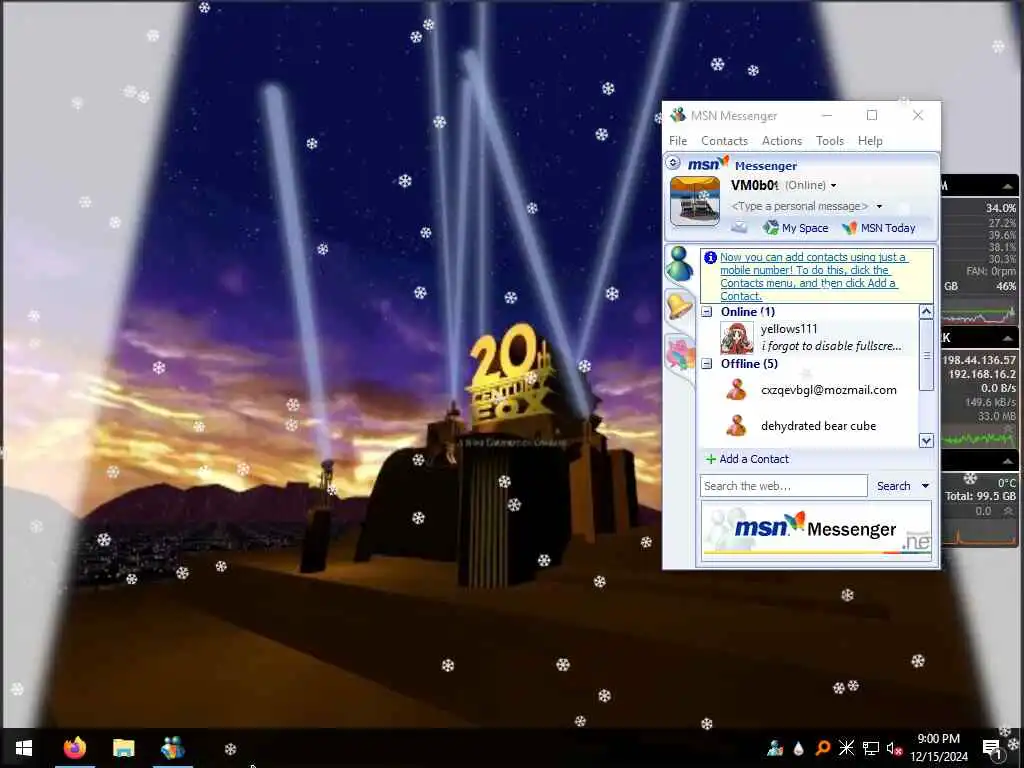Click yellows111's status message text
The height and width of the screenshot is (768, 1024).
(x=831, y=346)
